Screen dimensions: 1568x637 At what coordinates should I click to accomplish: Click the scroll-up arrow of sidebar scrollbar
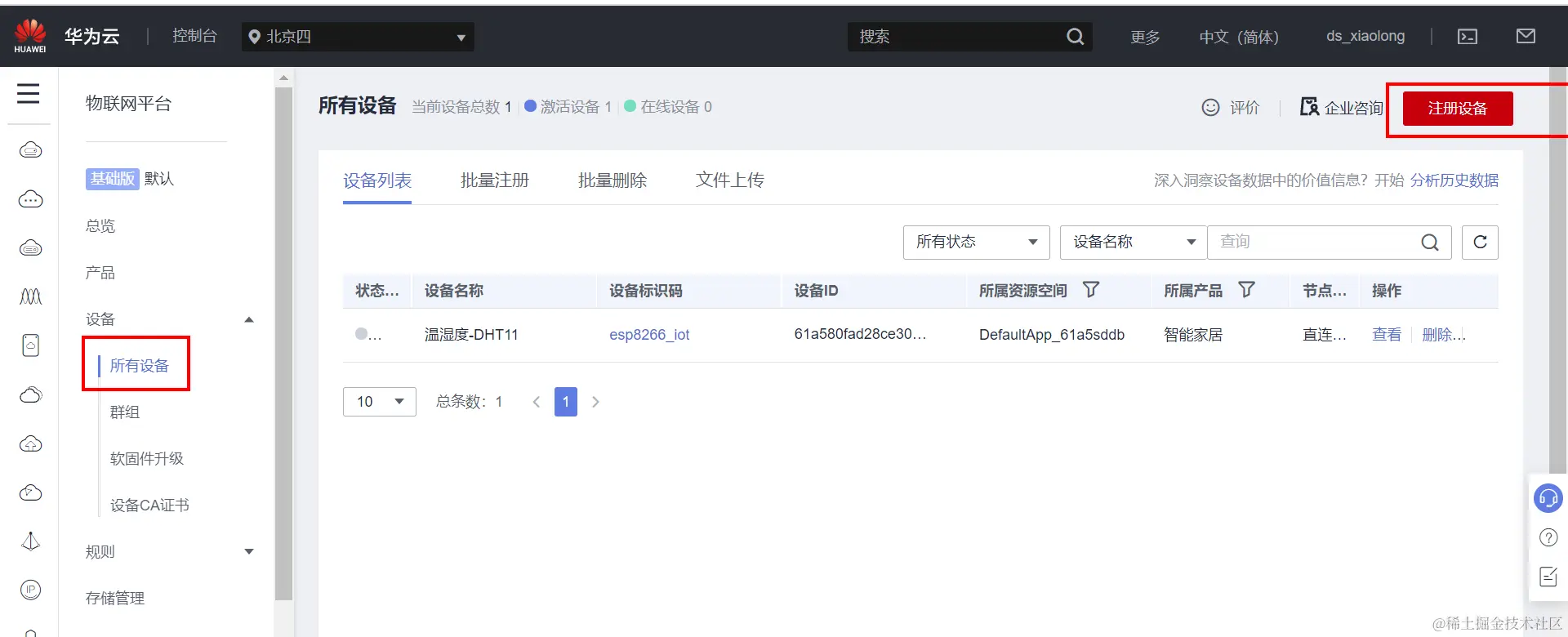tap(283, 78)
